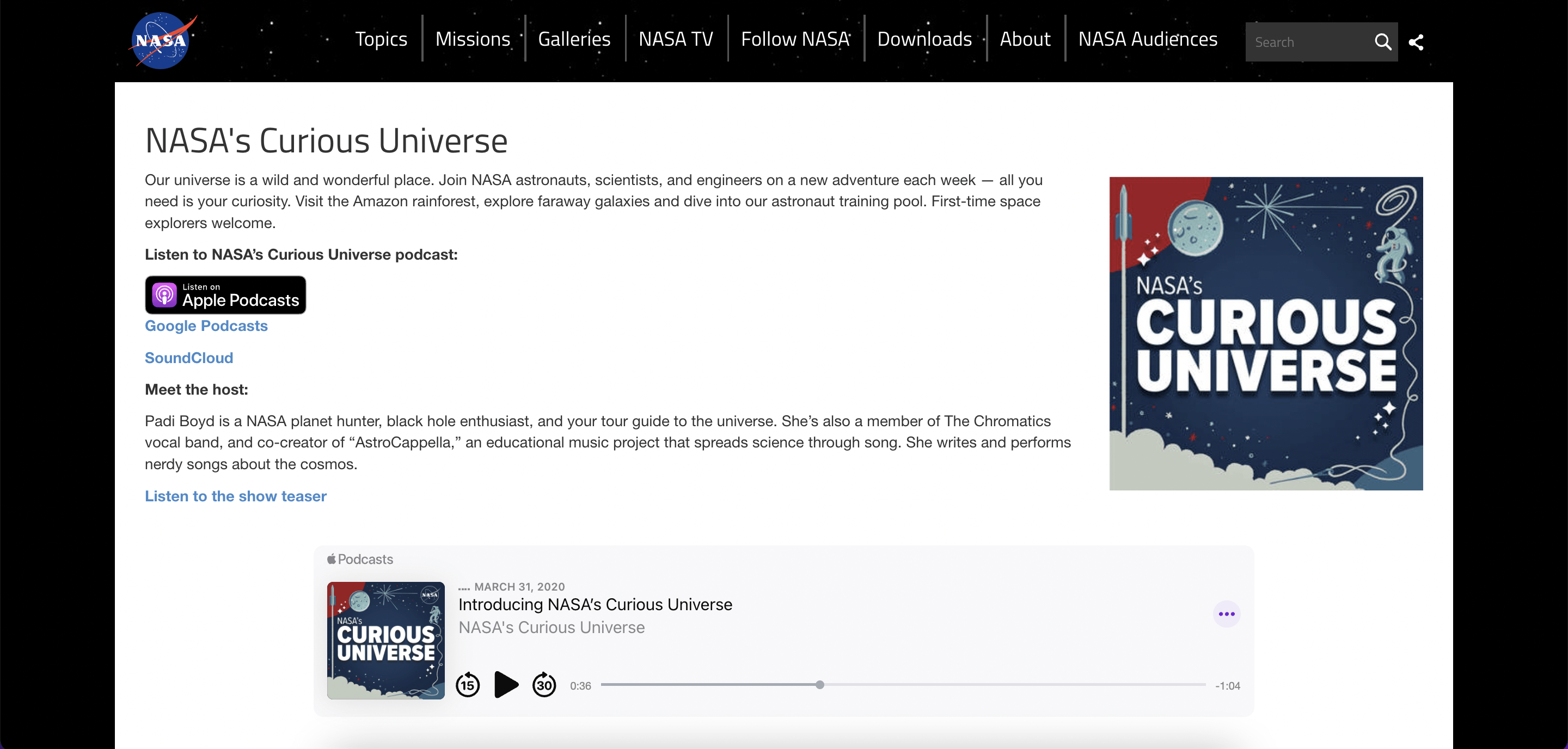1568x749 pixels.
Task: Open the SoundCloud link
Action: tap(189, 358)
